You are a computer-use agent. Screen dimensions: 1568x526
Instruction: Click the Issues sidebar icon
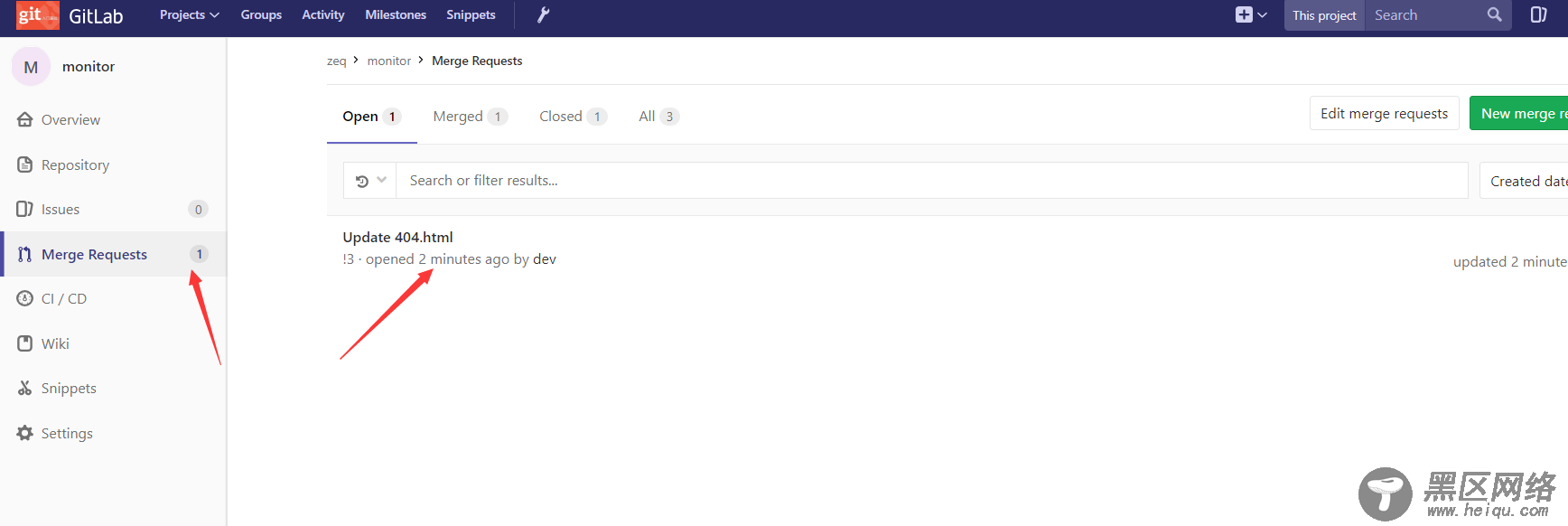click(x=25, y=209)
